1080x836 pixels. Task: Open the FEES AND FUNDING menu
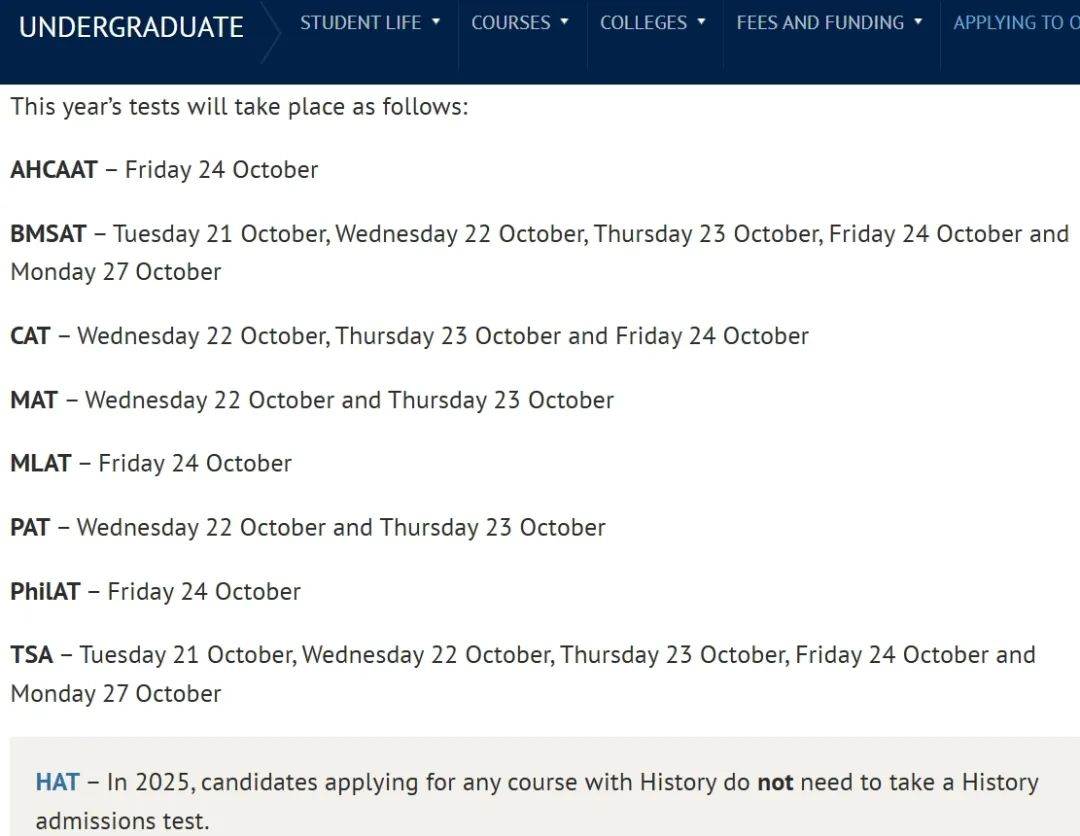coord(820,22)
